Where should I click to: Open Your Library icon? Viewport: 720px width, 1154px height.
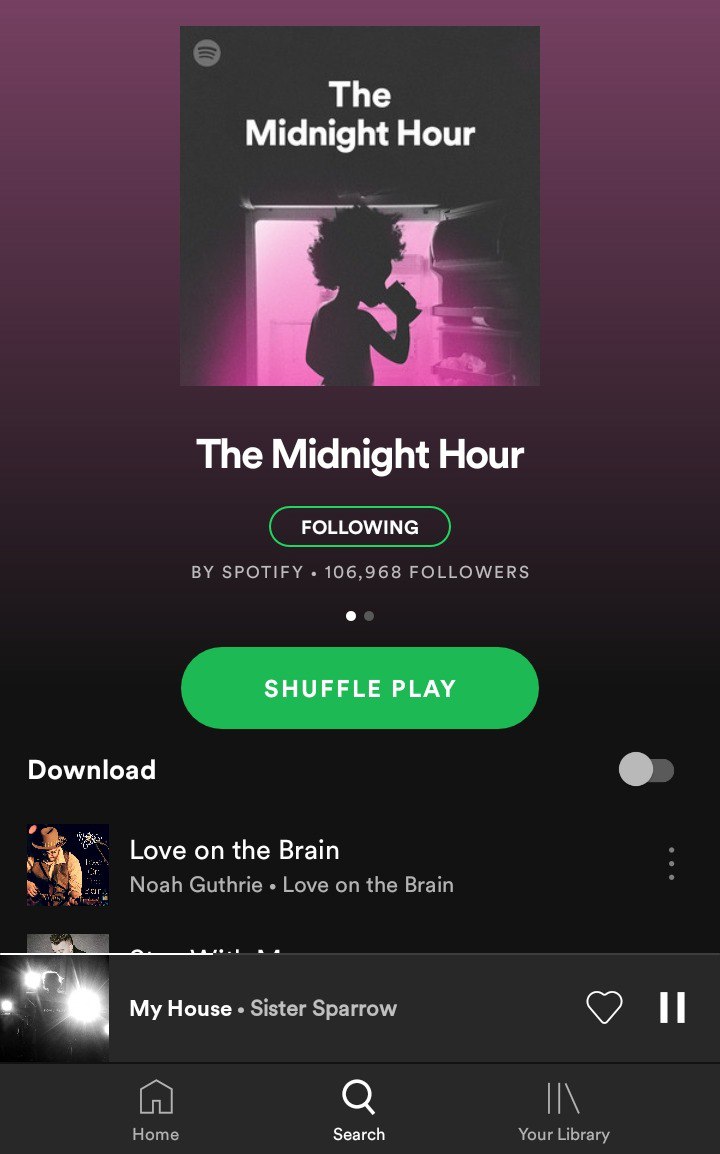[563, 1097]
